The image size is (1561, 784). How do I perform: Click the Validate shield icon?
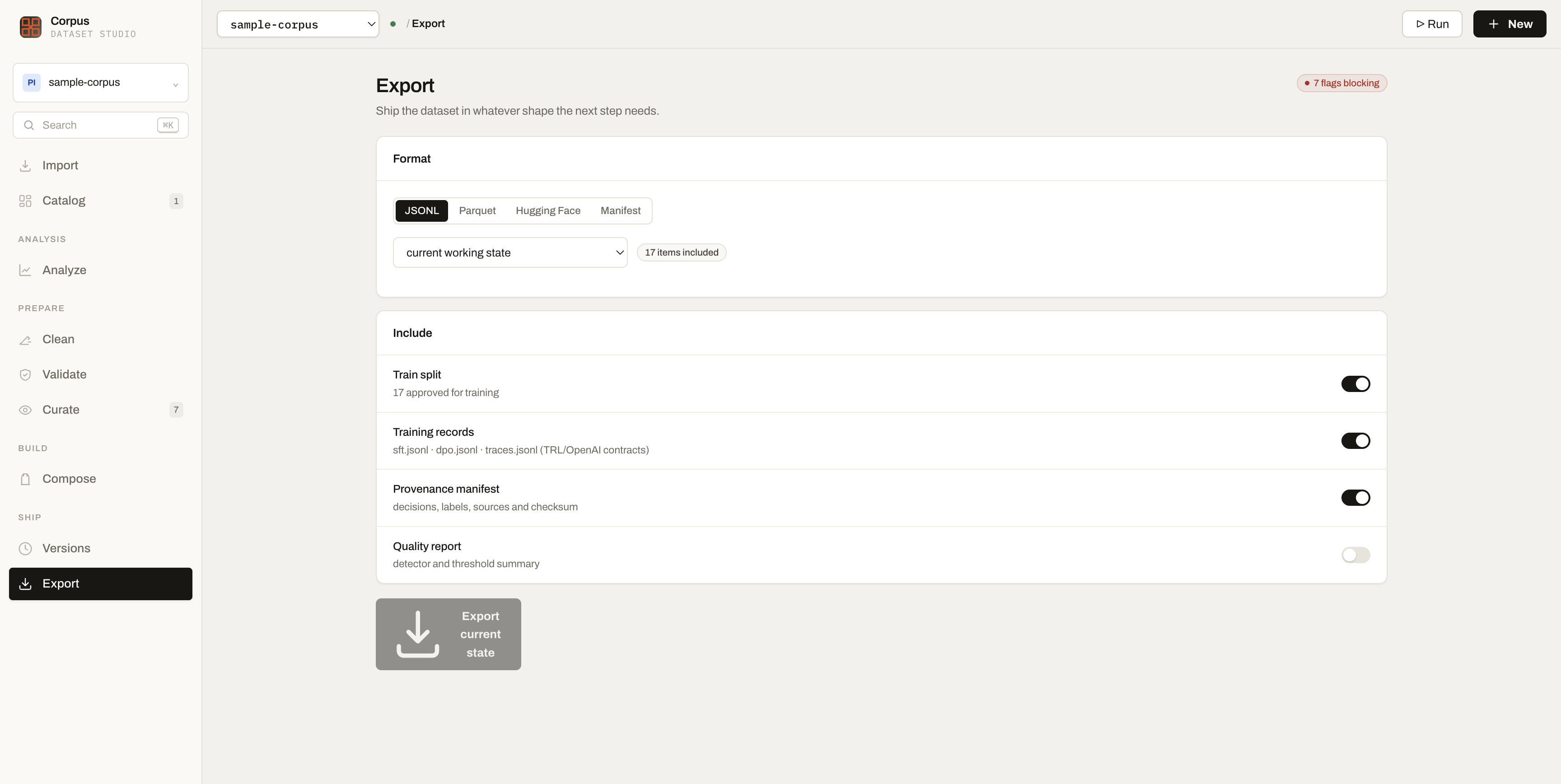(25, 374)
